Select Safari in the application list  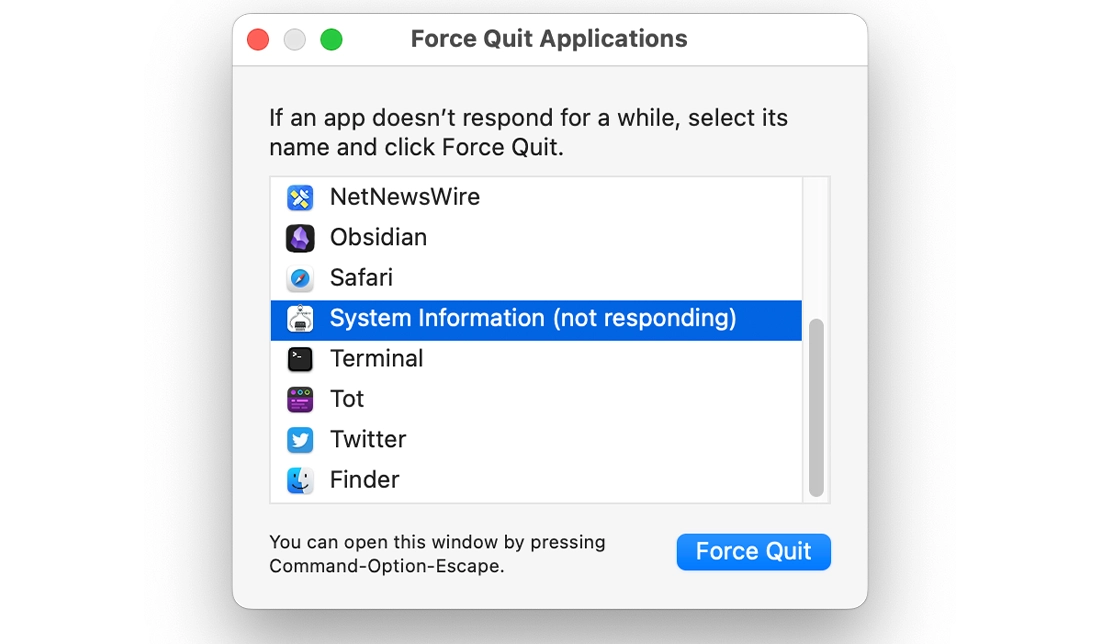click(x=450, y=277)
